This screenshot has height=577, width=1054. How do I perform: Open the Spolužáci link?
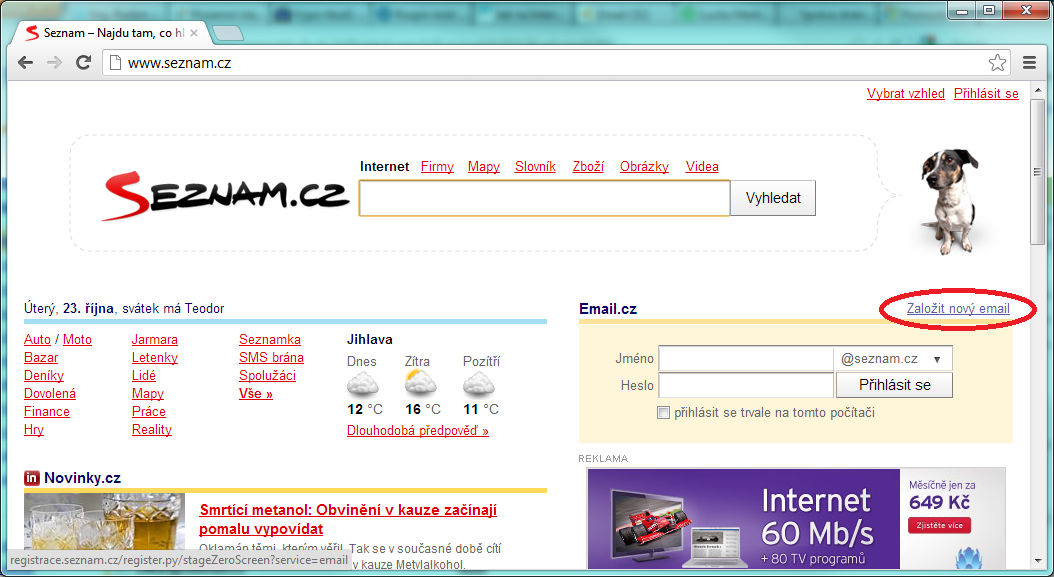pos(268,375)
